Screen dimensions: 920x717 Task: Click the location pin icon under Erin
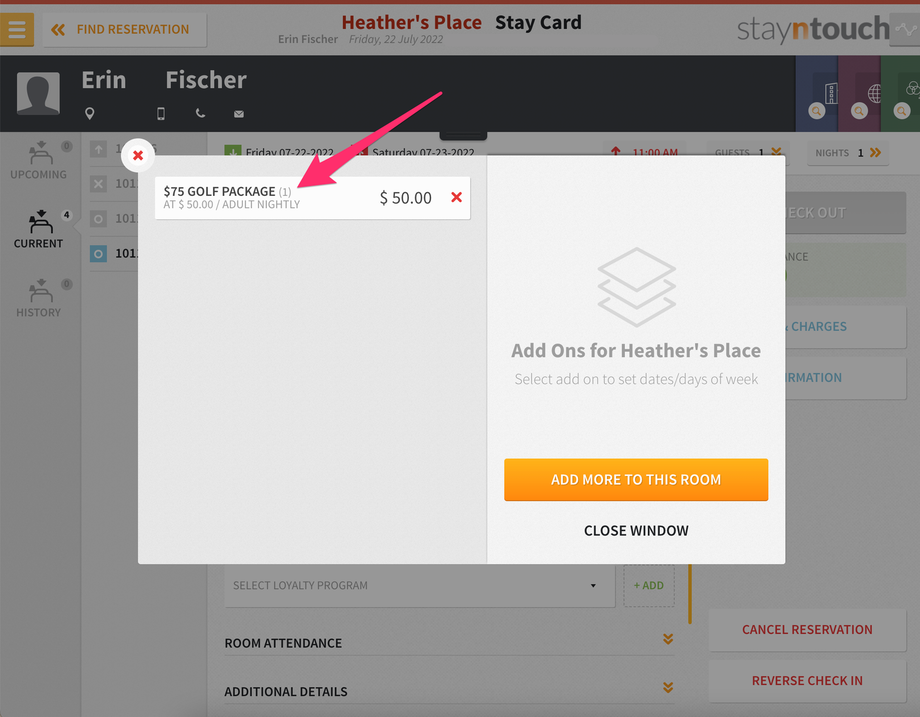pyautogui.click(x=89, y=113)
